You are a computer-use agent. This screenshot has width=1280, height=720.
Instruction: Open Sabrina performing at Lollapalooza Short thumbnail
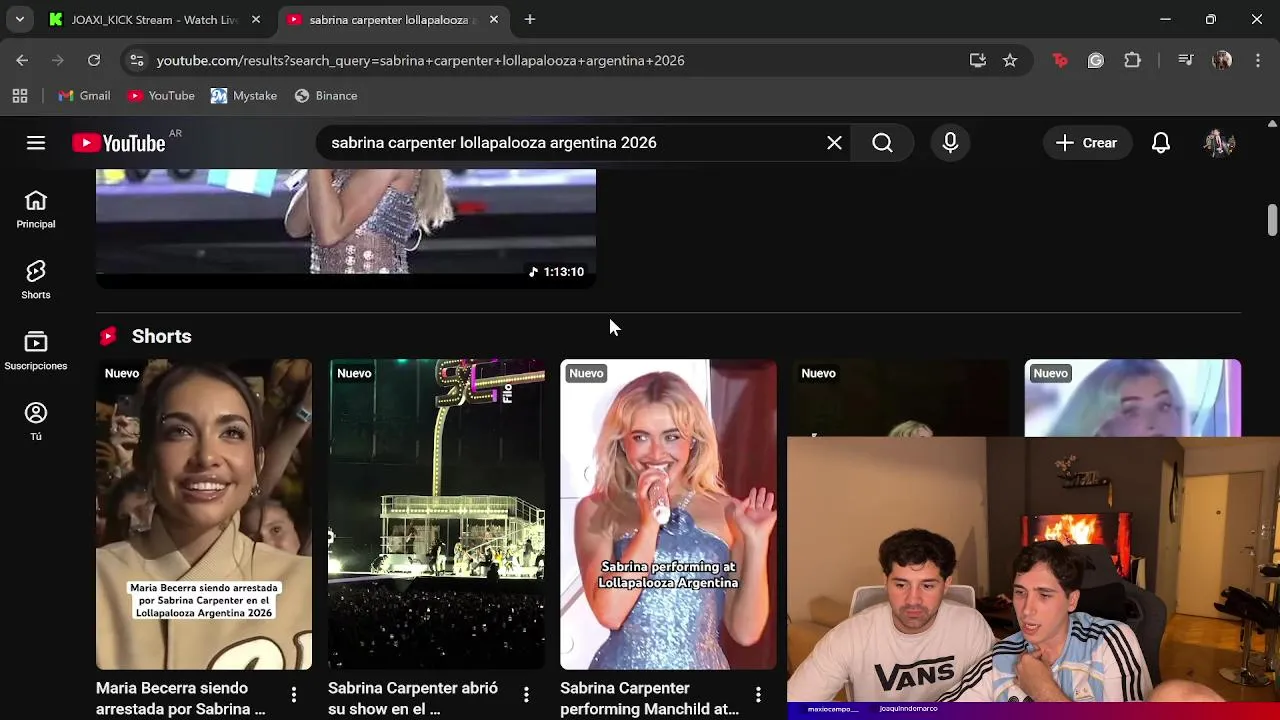(x=668, y=514)
